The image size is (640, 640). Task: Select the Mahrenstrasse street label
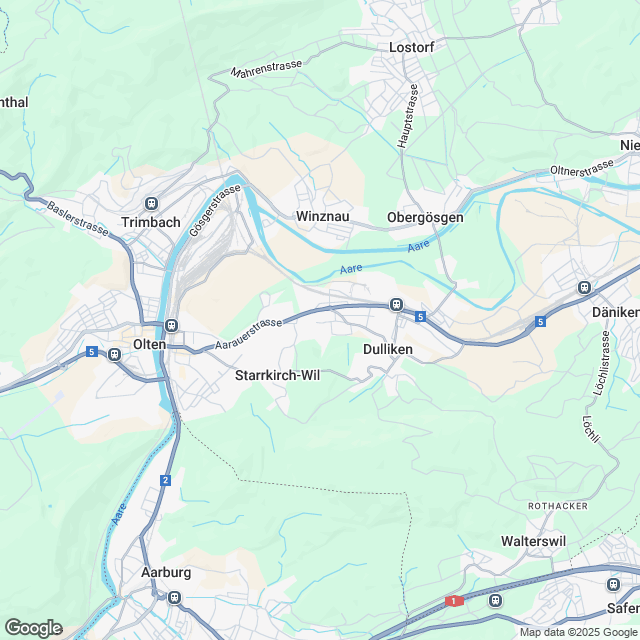pyautogui.click(x=267, y=69)
